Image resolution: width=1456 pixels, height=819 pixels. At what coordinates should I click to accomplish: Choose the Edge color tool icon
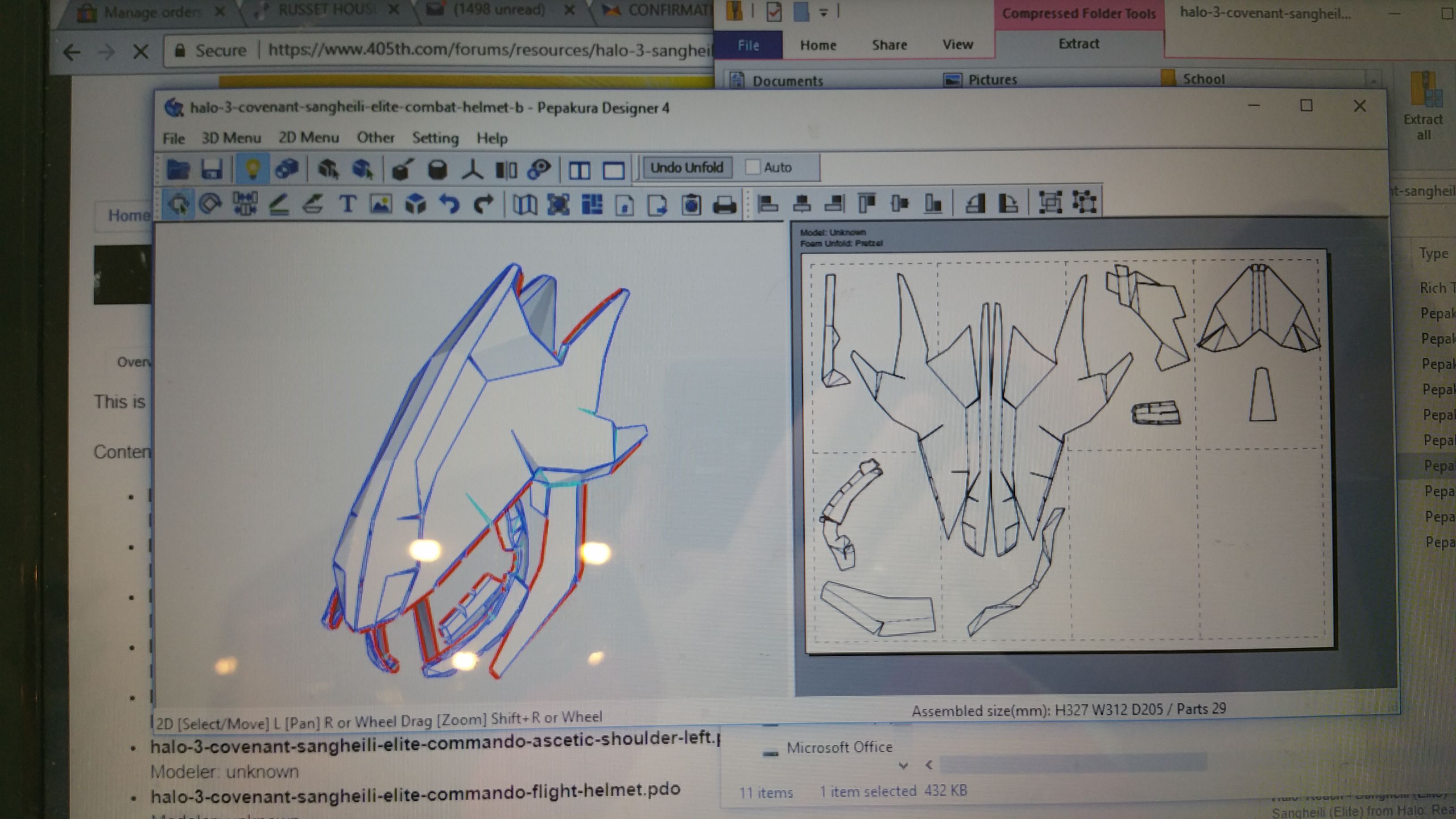coord(313,203)
